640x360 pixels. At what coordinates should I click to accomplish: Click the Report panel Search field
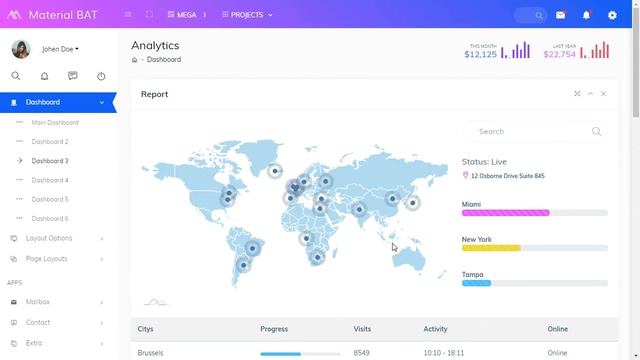tap(535, 131)
